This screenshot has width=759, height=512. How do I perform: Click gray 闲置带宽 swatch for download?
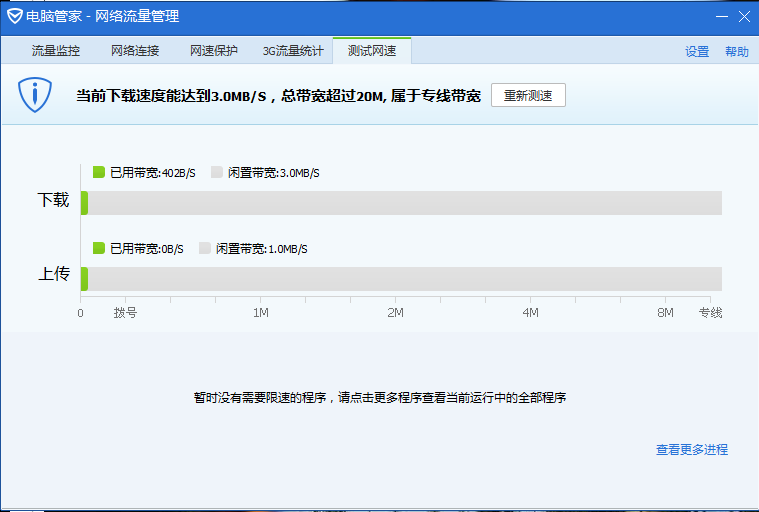point(217,172)
